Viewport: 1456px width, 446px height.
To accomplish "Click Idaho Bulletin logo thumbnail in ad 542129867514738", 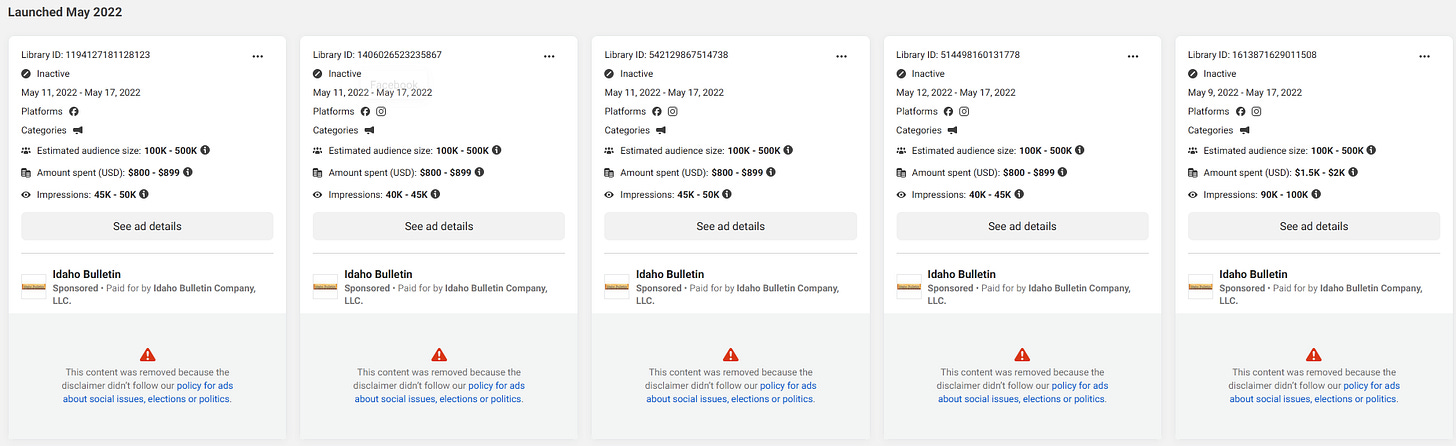I will pos(618,286).
